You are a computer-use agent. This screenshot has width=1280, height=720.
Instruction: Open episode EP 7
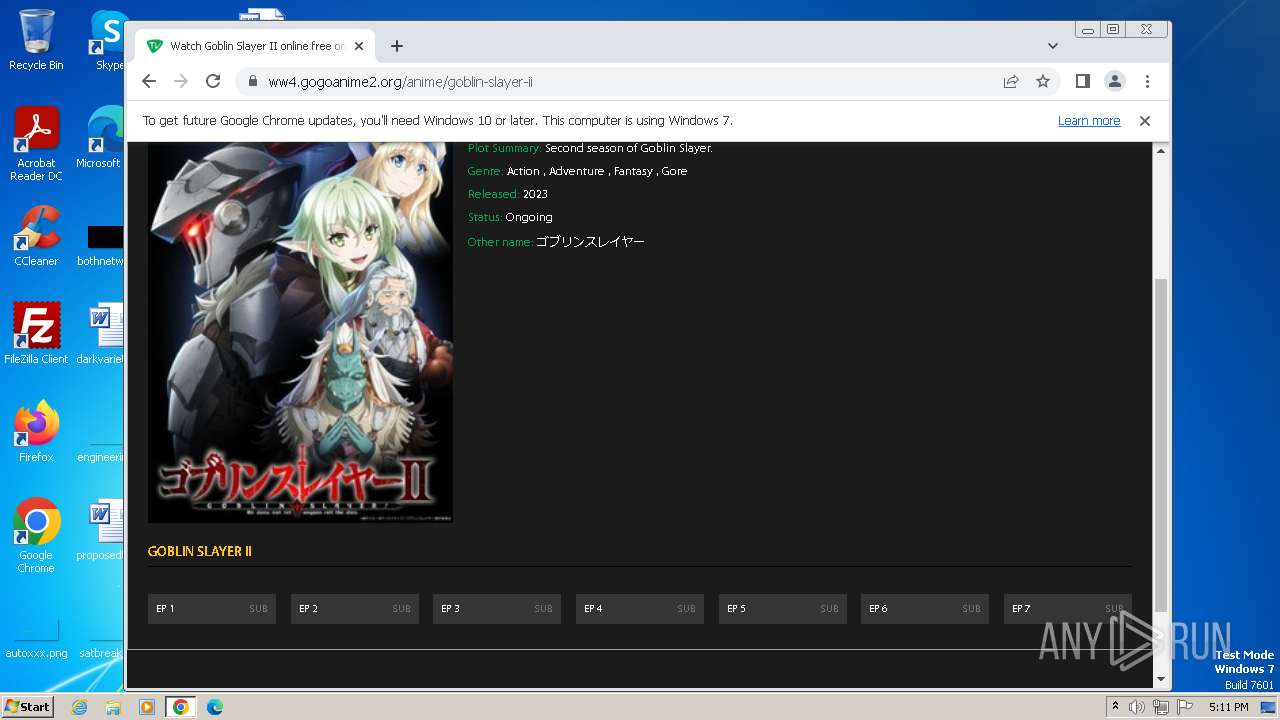coord(1068,609)
